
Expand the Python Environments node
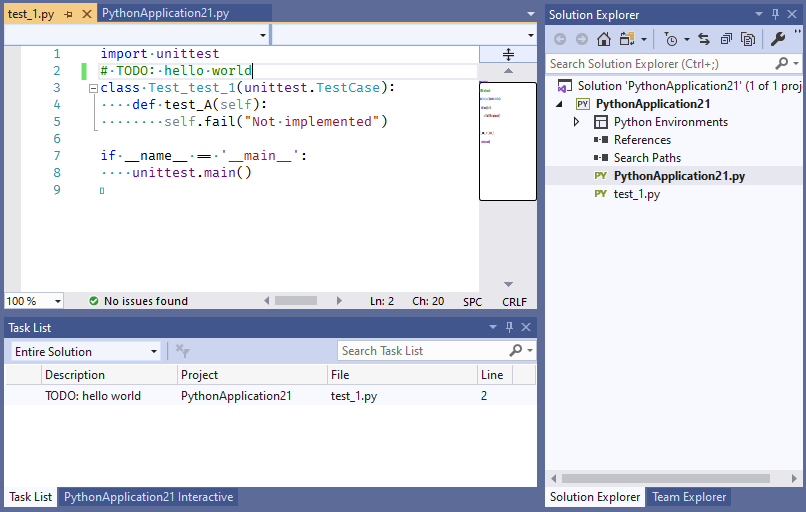(577, 122)
